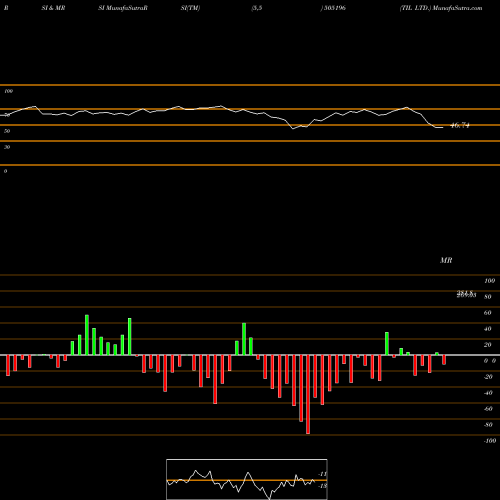
Task: Click the 505196 stock code in header
Action: 334,8
